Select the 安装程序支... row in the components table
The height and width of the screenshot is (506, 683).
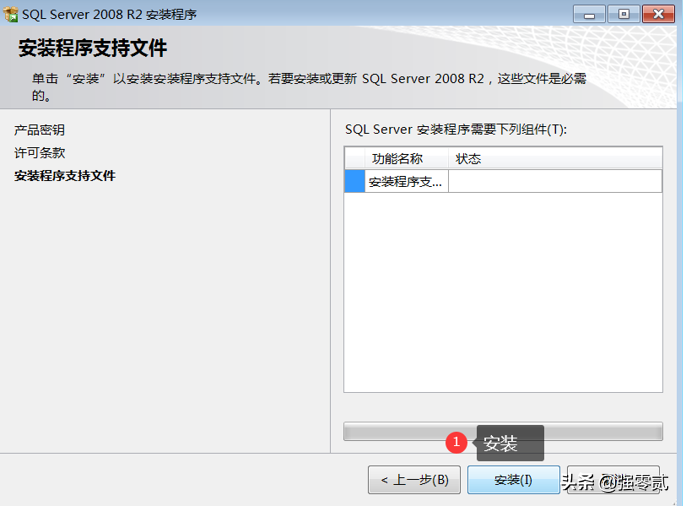click(503, 181)
